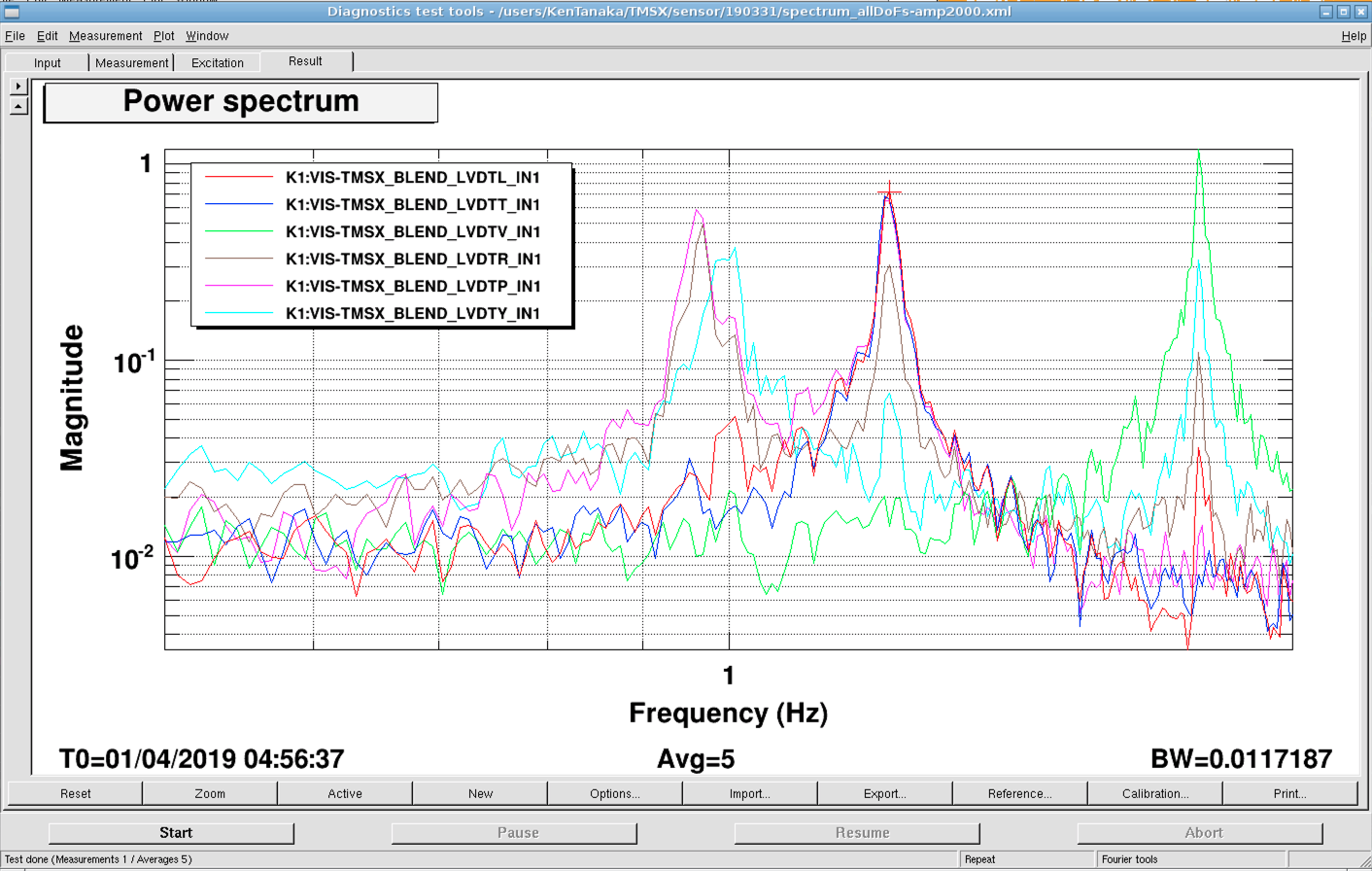Screen dimensions: 1372x871
Task: Click the Reset plot button
Action: pos(76,794)
